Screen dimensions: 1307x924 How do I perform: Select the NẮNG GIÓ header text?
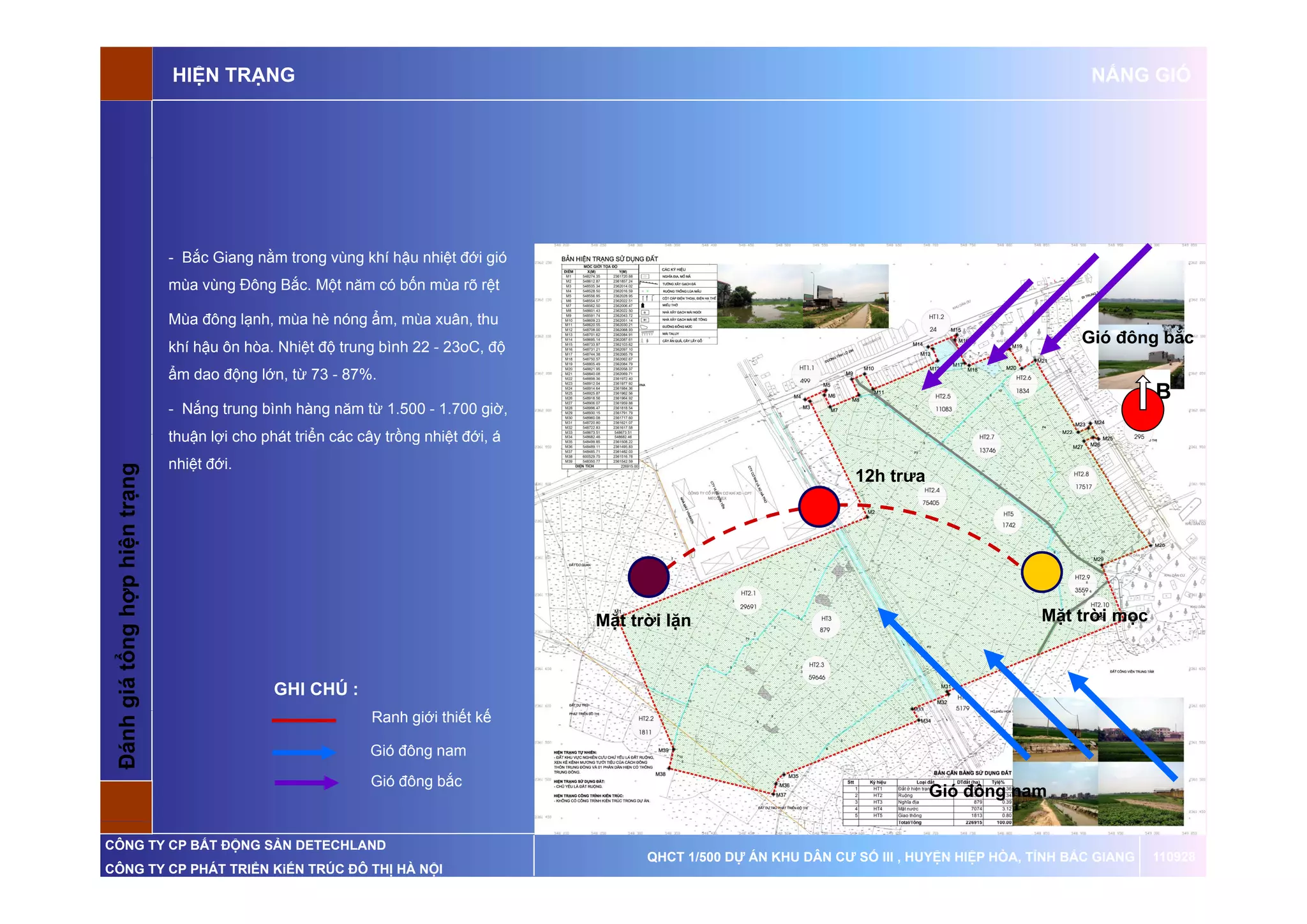click(x=1140, y=75)
